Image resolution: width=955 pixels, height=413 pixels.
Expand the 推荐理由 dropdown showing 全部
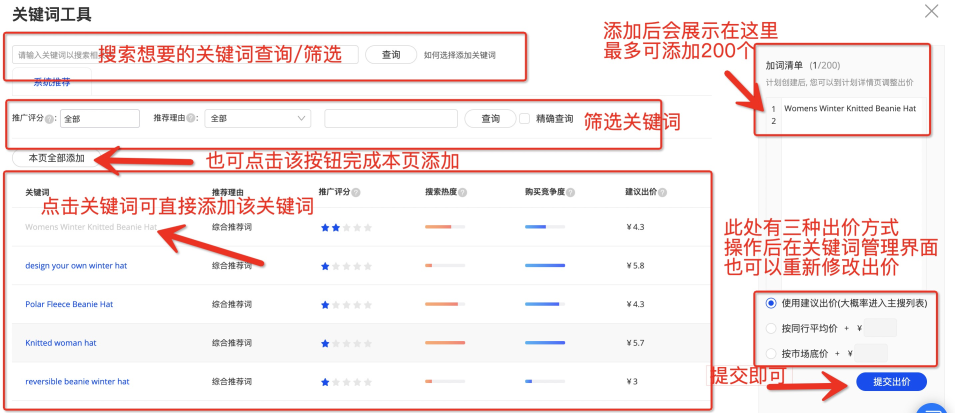pyautogui.click(x=258, y=118)
